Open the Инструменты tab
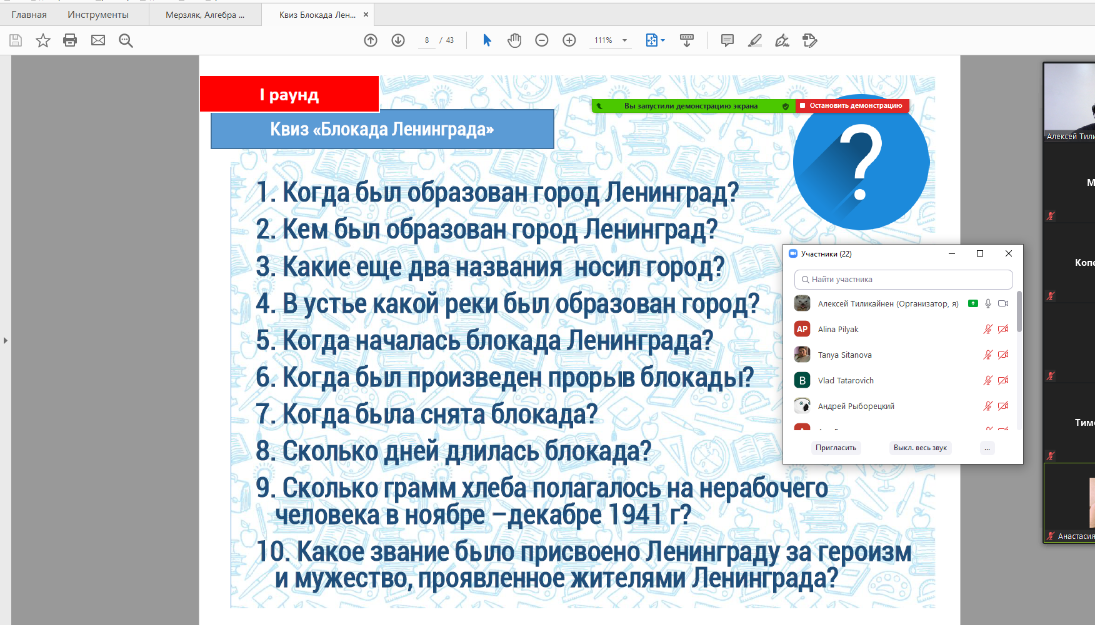This screenshot has width=1095, height=625. (98, 15)
